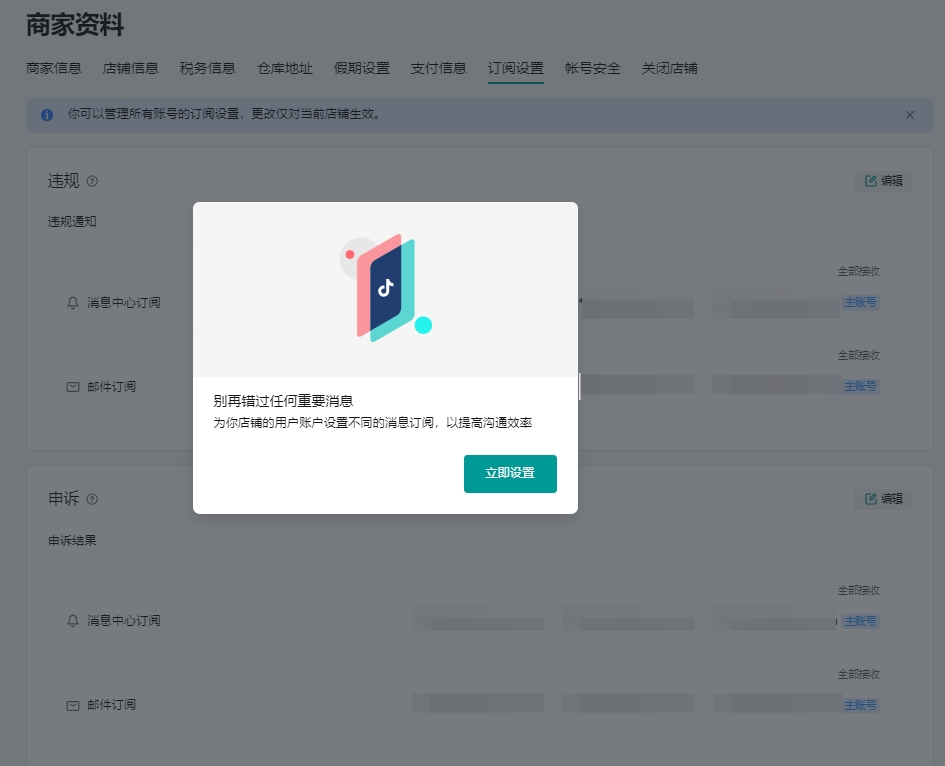Click the envelope icon for 违规 邮件订阅
This screenshot has height=766, width=945.
(72, 387)
